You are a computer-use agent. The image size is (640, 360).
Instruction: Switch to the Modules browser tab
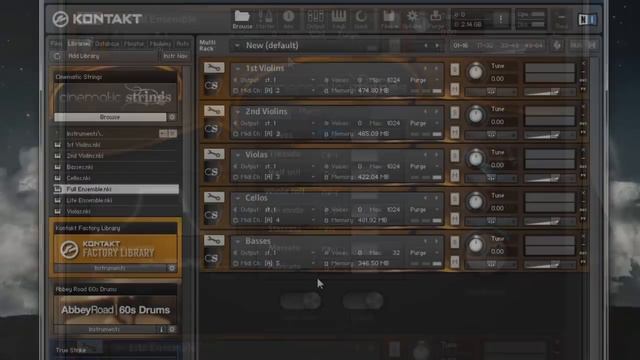tap(160, 44)
